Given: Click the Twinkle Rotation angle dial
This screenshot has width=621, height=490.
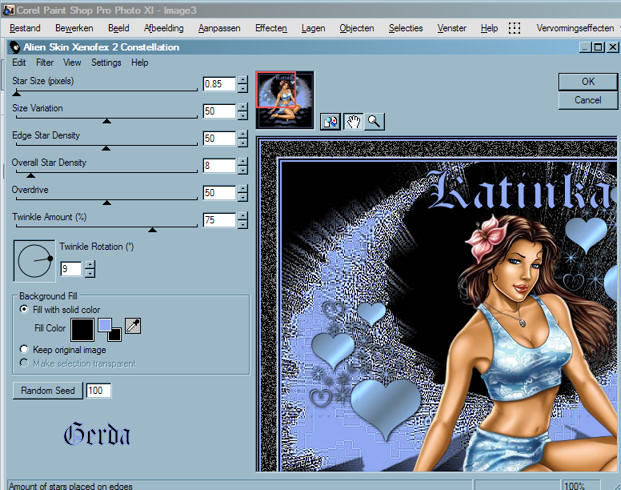Looking at the screenshot, I should (34, 261).
